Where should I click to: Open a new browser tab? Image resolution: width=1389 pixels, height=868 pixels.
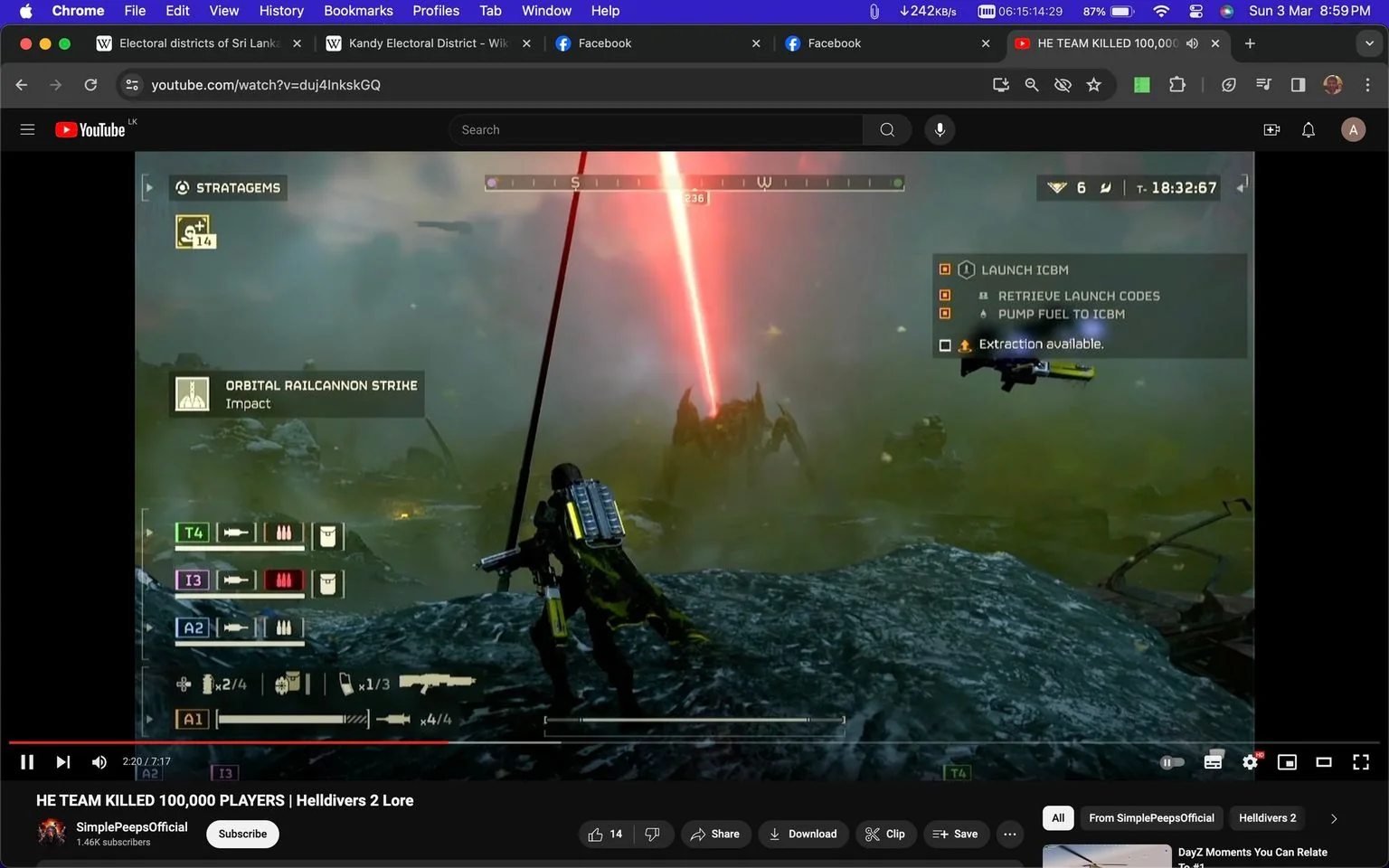click(1250, 43)
